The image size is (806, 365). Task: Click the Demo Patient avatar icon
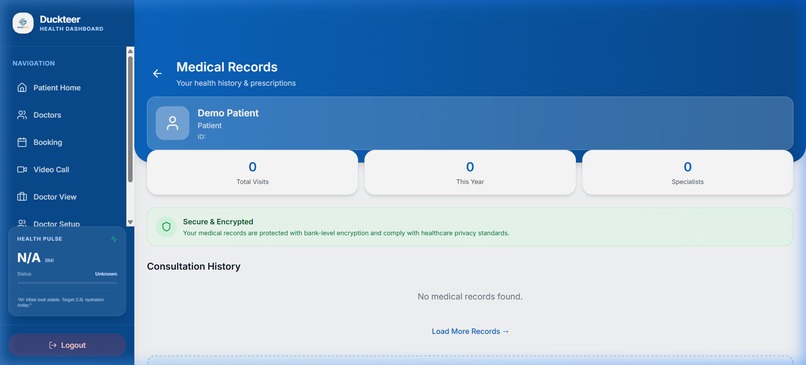(173, 123)
